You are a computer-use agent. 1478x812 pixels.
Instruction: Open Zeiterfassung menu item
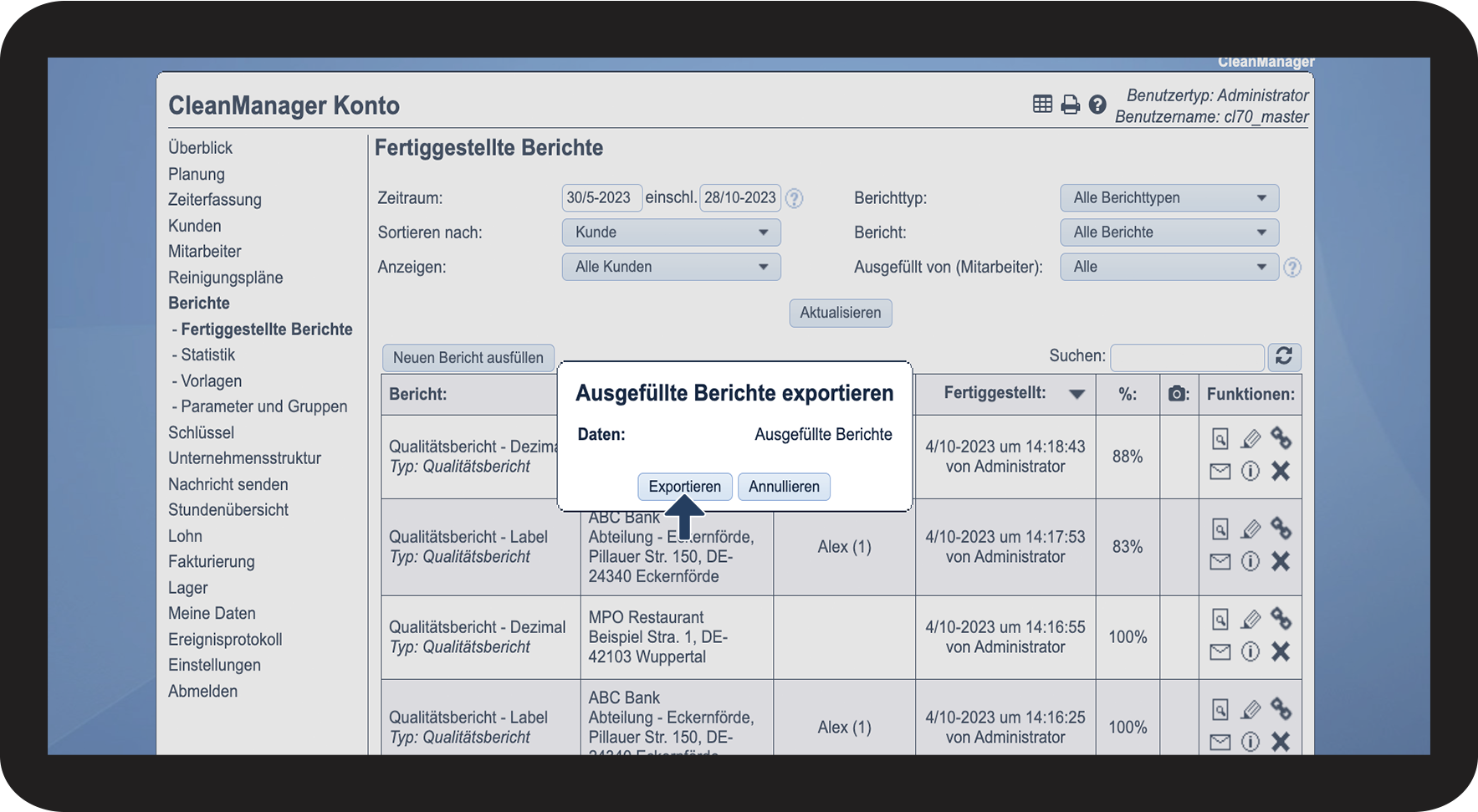215,200
